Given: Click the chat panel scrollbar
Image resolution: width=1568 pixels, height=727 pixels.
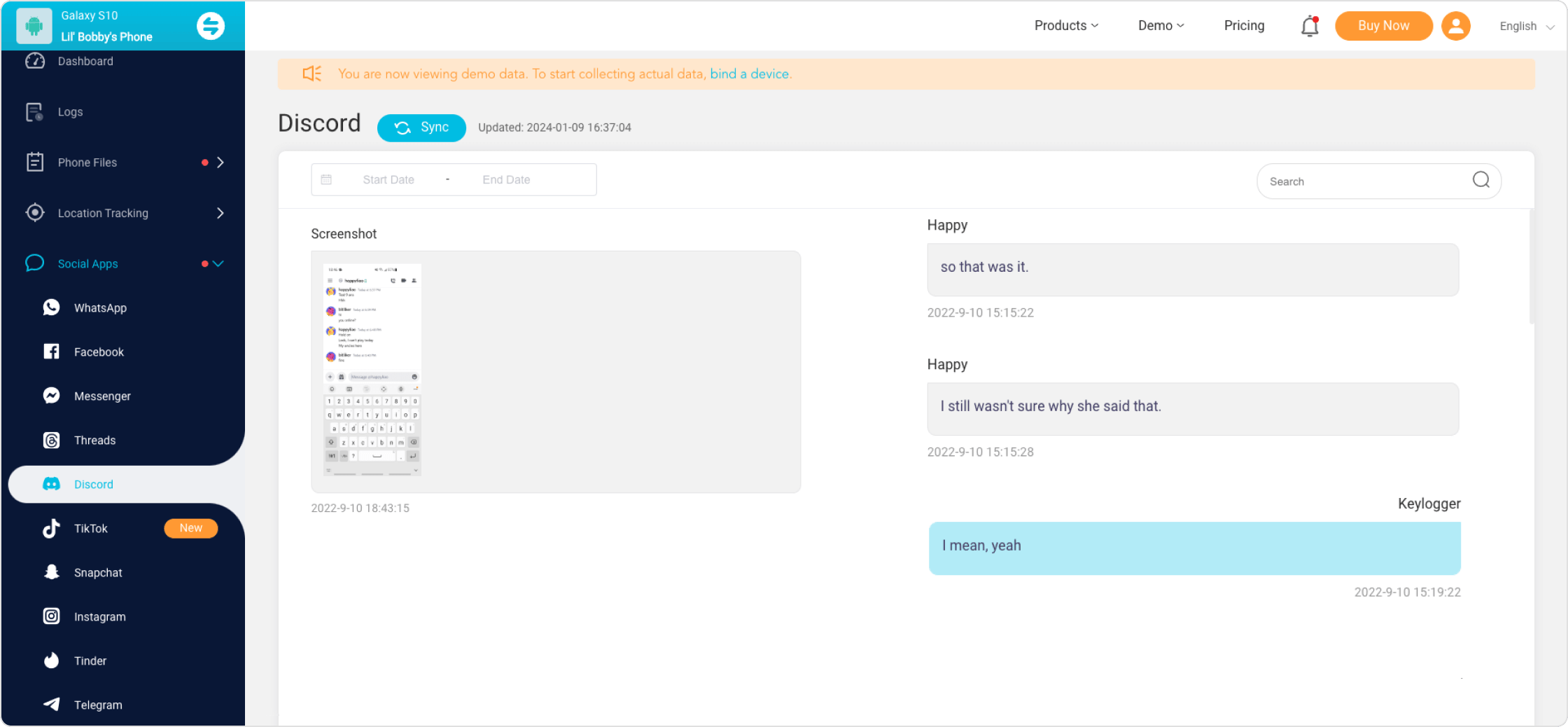Looking at the screenshot, I should click(1532, 268).
